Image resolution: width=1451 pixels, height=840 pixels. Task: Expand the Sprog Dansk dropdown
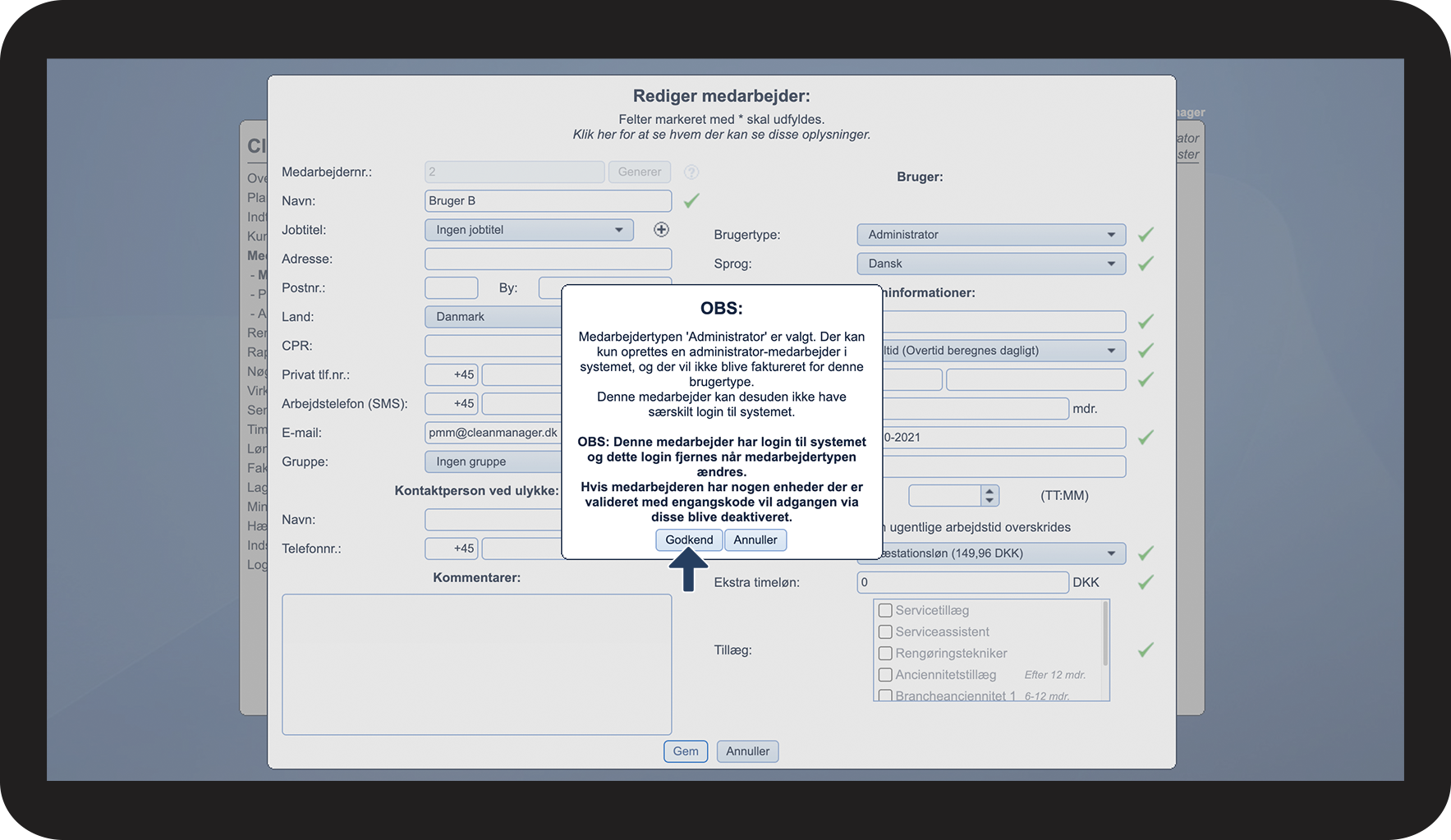(991, 264)
